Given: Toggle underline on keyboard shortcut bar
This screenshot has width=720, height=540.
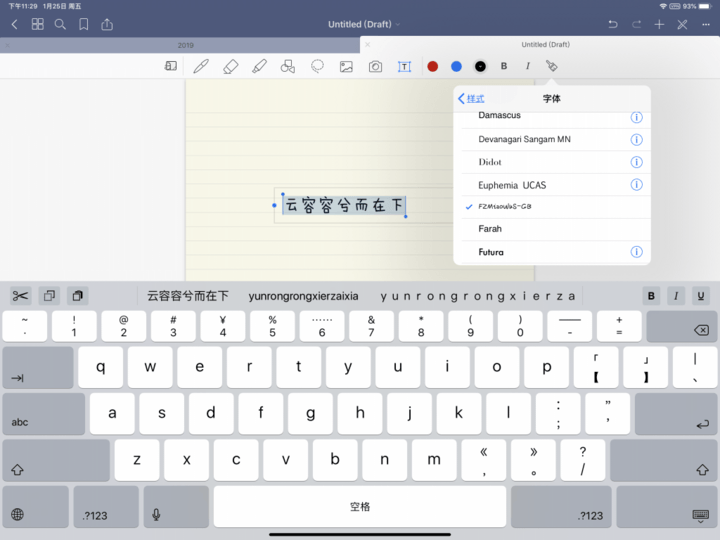Looking at the screenshot, I should coord(701,296).
